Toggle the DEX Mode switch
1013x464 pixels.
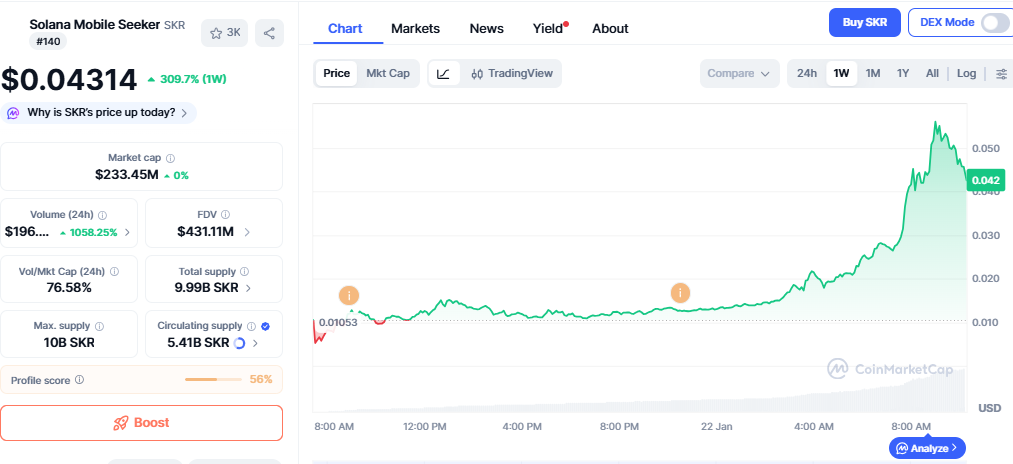(995, 22)
